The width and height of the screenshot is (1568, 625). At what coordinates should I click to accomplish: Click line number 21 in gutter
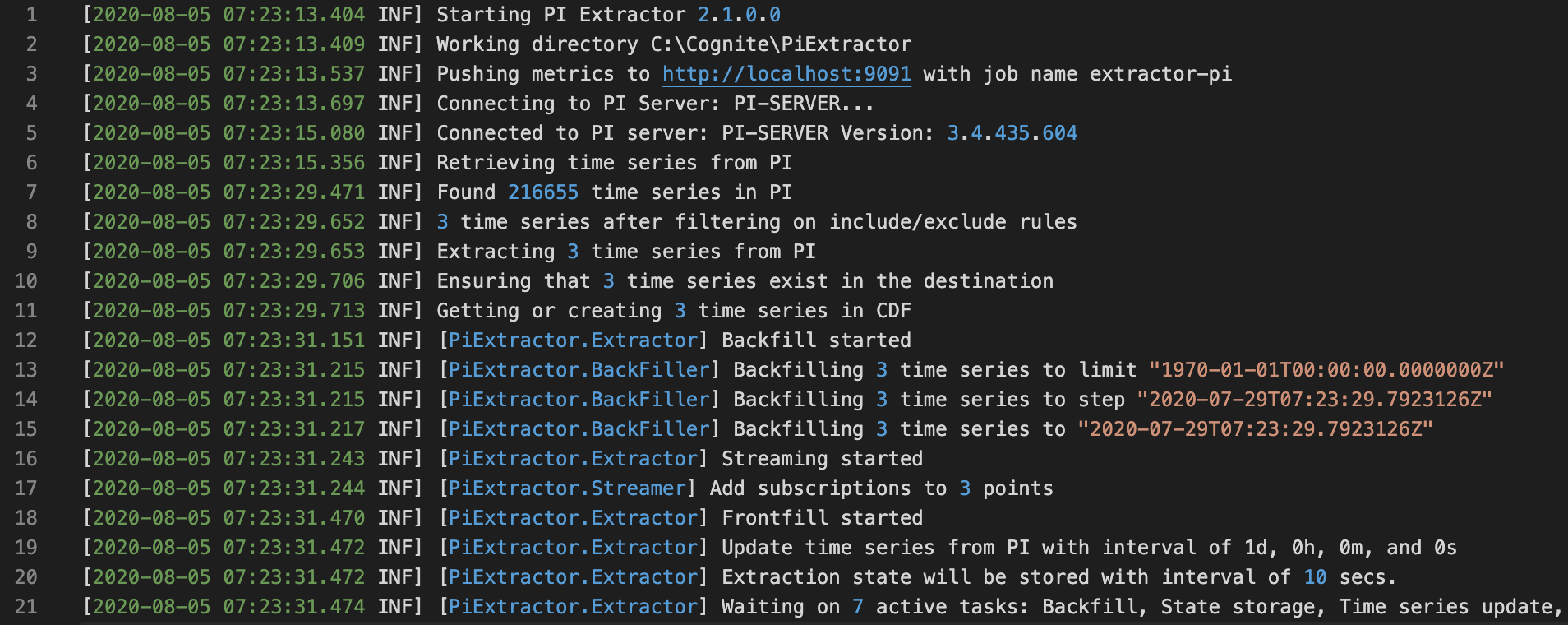[x=25, y=607]
